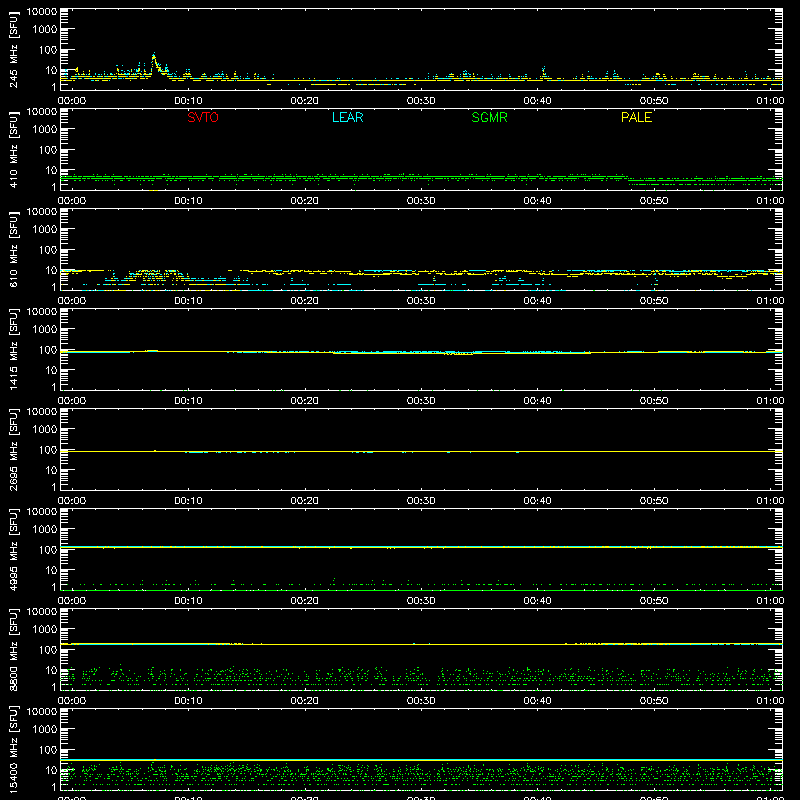Click 00:30 time label under 410 MHz panel

421,201
